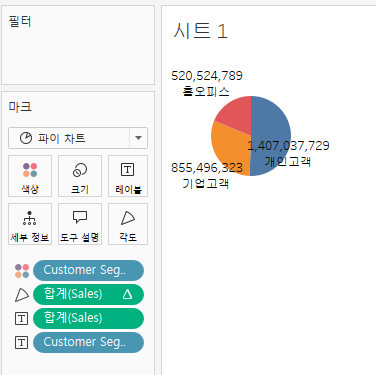Image resolution: width=376 pixels, height=375 pixels.
Task: Select the 합계(Sales) pill with delta symbol
Action: point(88,294)
